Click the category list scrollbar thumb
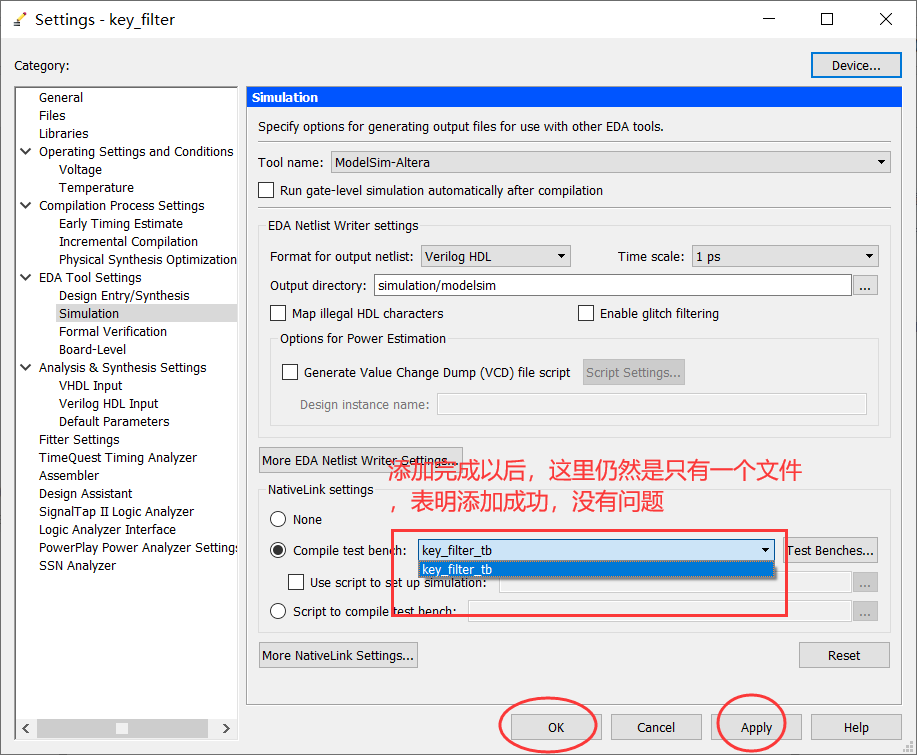The height and width of the screenshot is (755, 917). (122, 728)
